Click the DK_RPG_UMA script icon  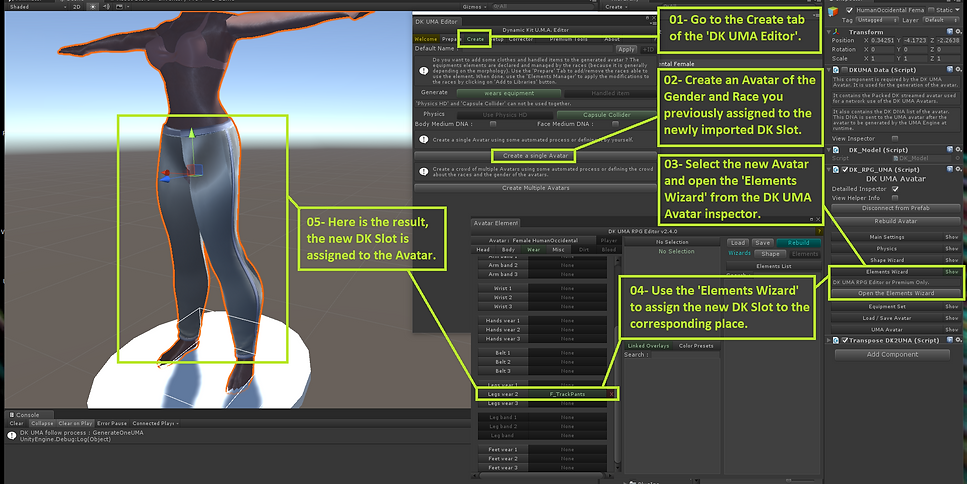click(x=837, y=170)
